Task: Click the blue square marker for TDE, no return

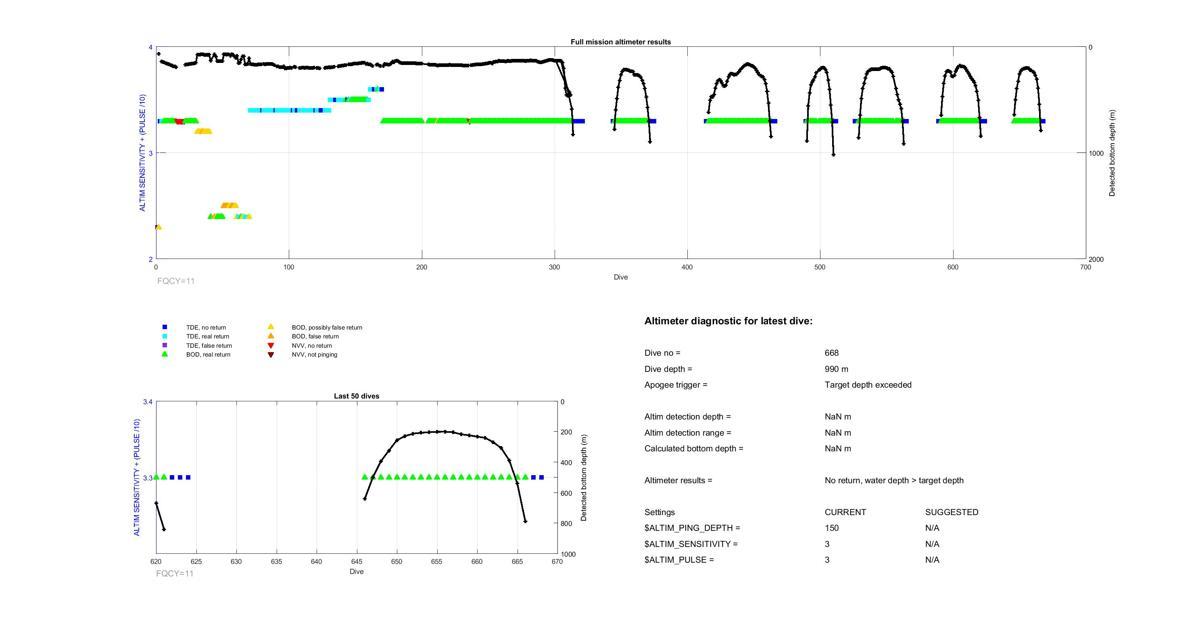Action: coord(165,327)
